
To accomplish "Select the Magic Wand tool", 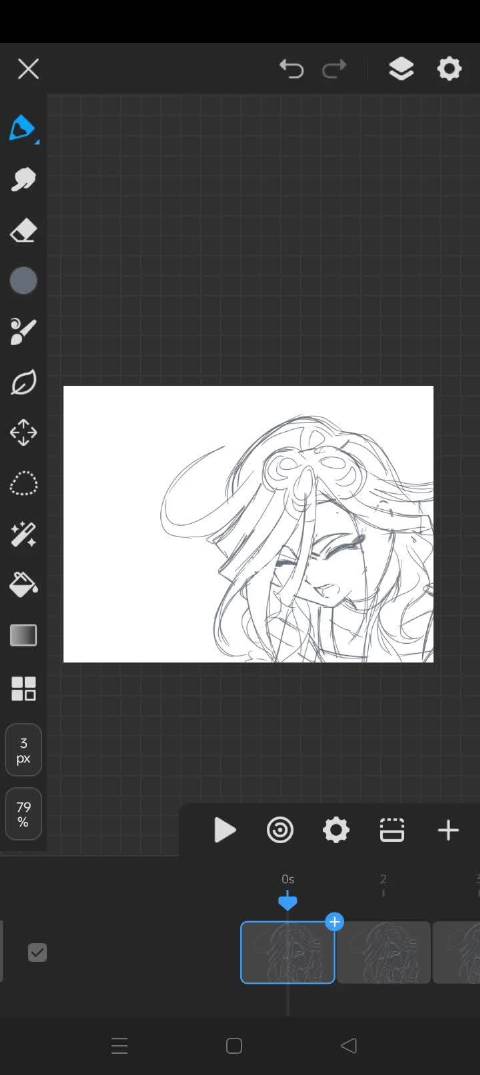I will [x=23, y=535].
